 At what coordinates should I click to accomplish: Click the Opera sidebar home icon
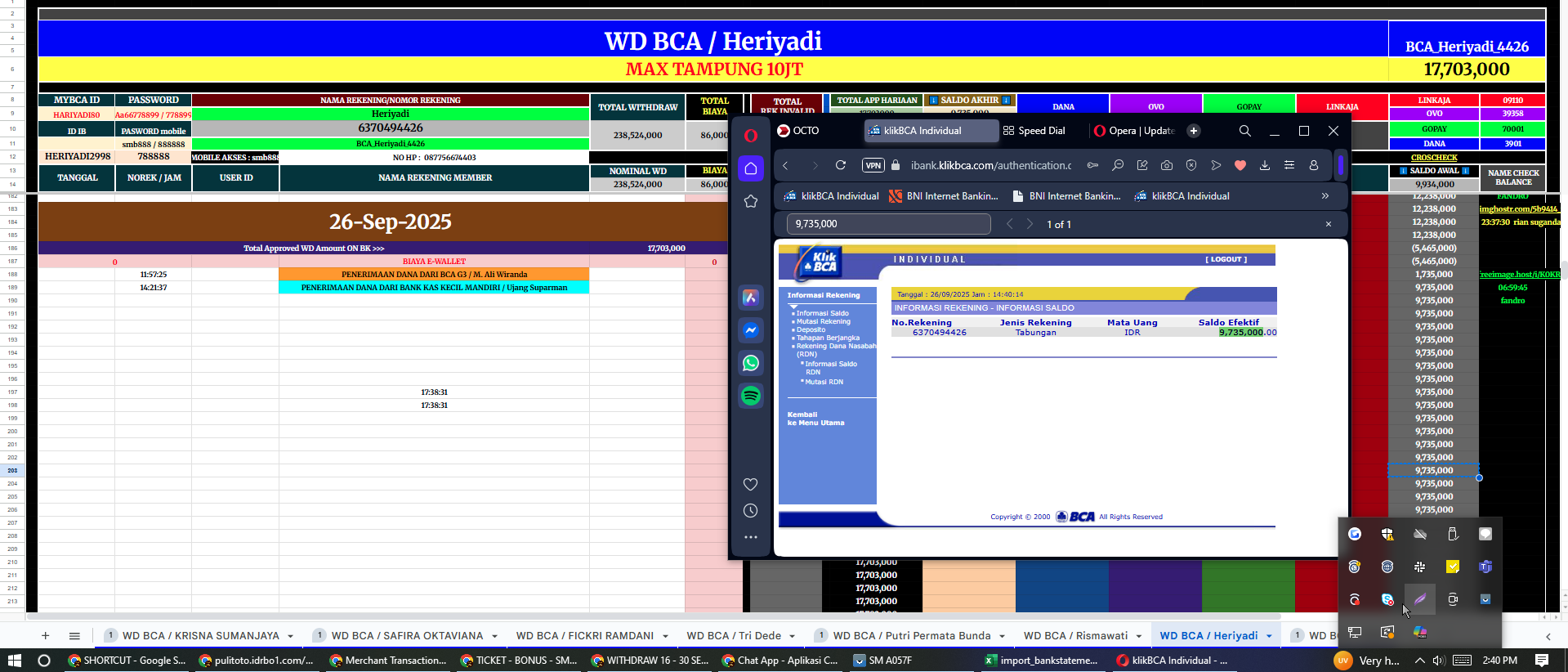(x=750, y=168)
